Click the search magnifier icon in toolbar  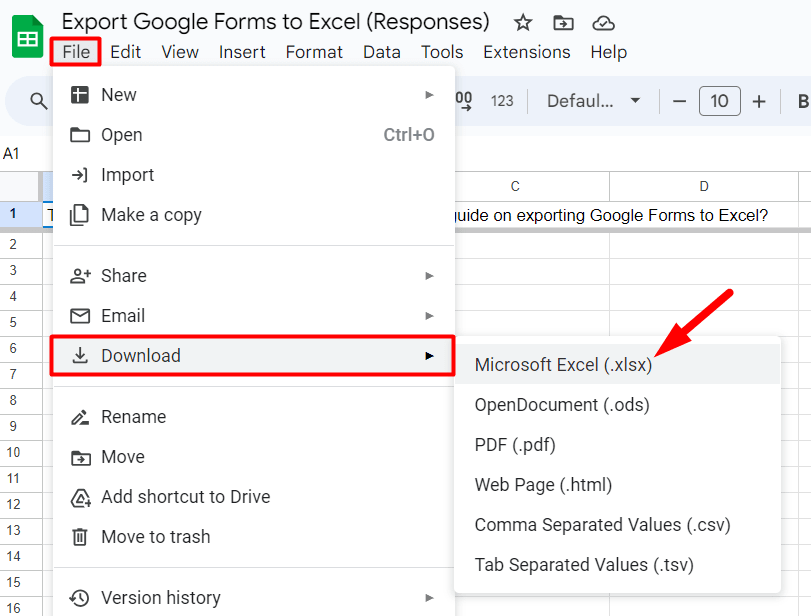tap(38, 101)
